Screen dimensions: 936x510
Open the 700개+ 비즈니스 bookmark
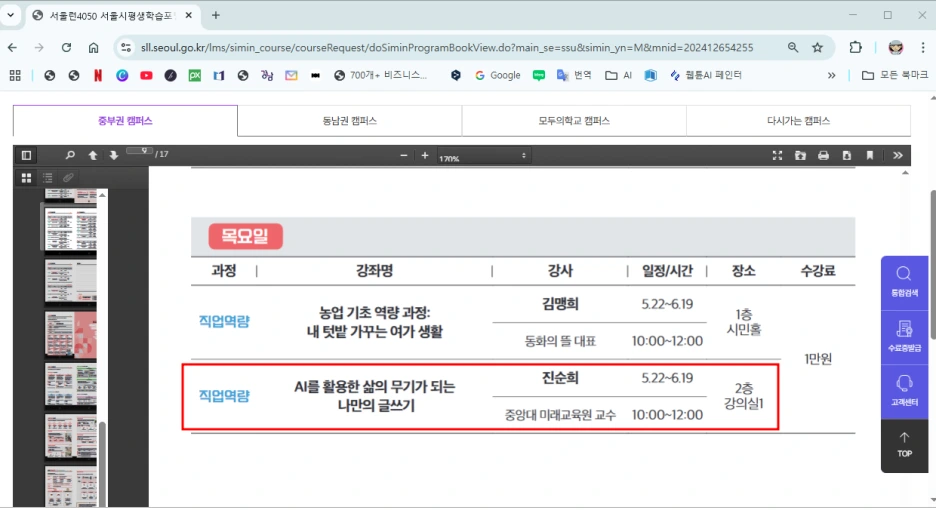[381, 75]
